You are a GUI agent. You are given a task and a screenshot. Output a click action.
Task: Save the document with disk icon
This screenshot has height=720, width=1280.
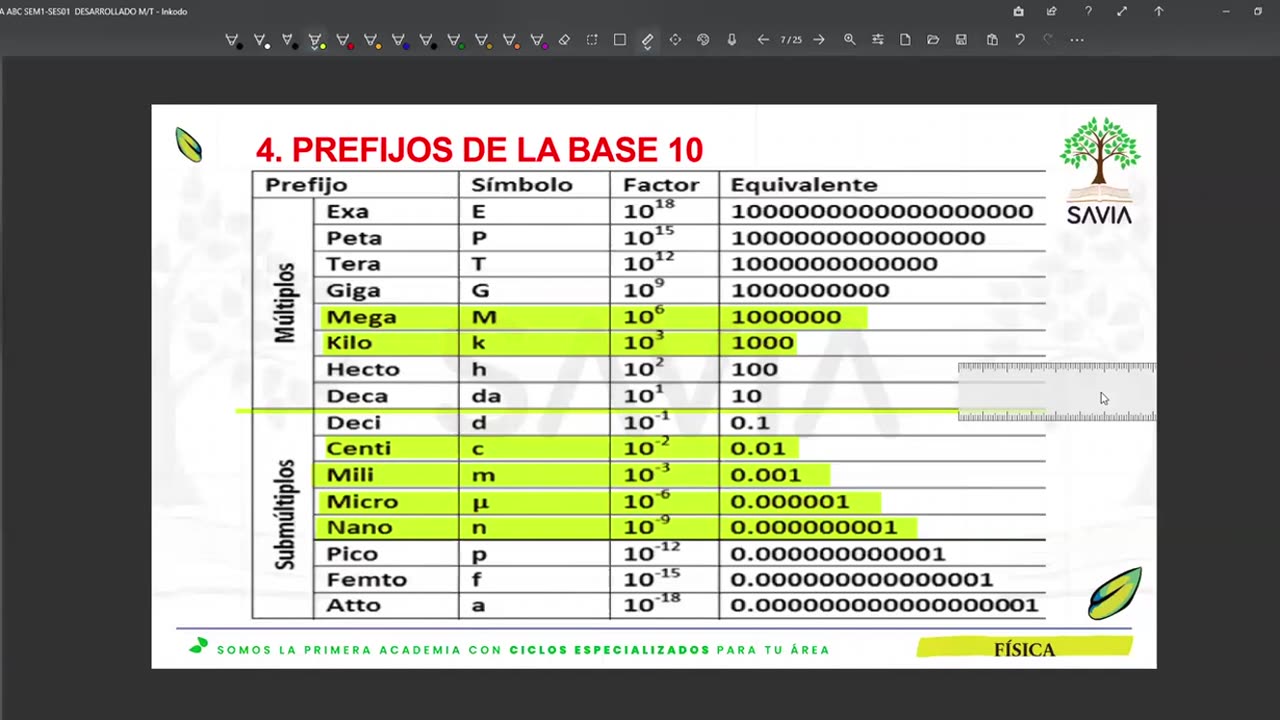pyautogui.click(x=961, y=40)
